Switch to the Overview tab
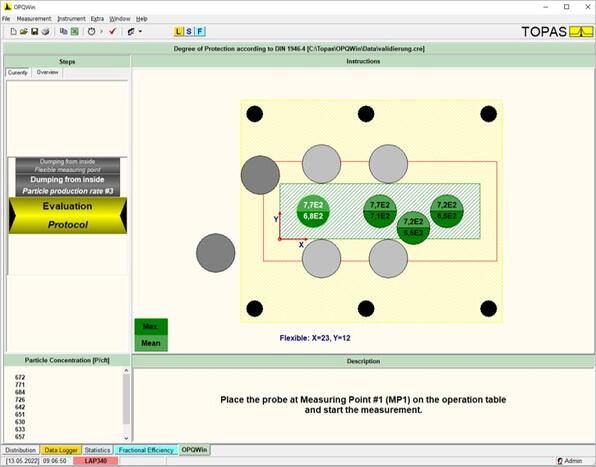596x467 pixels. point(48,72)
